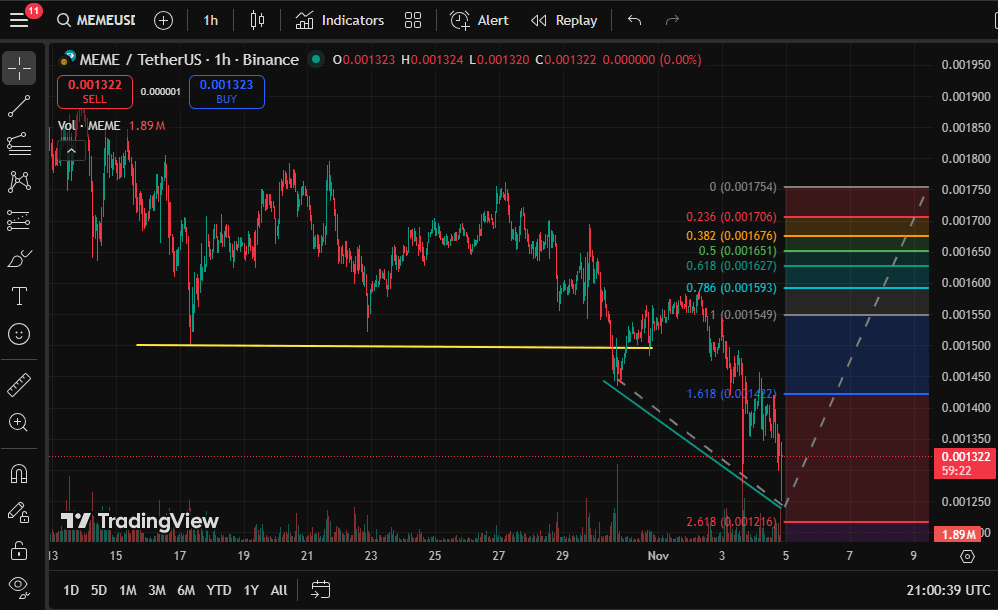Select the trend line drawing tool

coord(19,106)
